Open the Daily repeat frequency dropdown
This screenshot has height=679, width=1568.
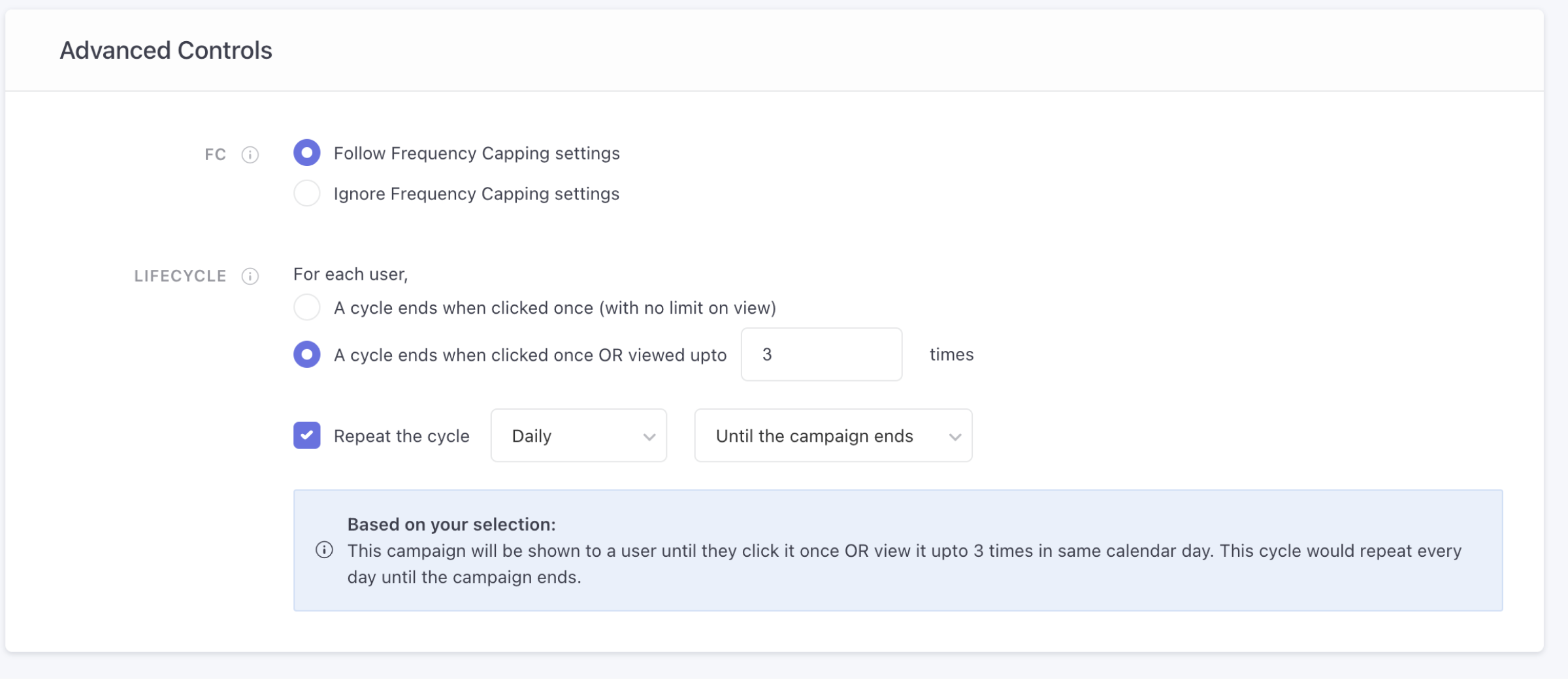pos(578,435)
